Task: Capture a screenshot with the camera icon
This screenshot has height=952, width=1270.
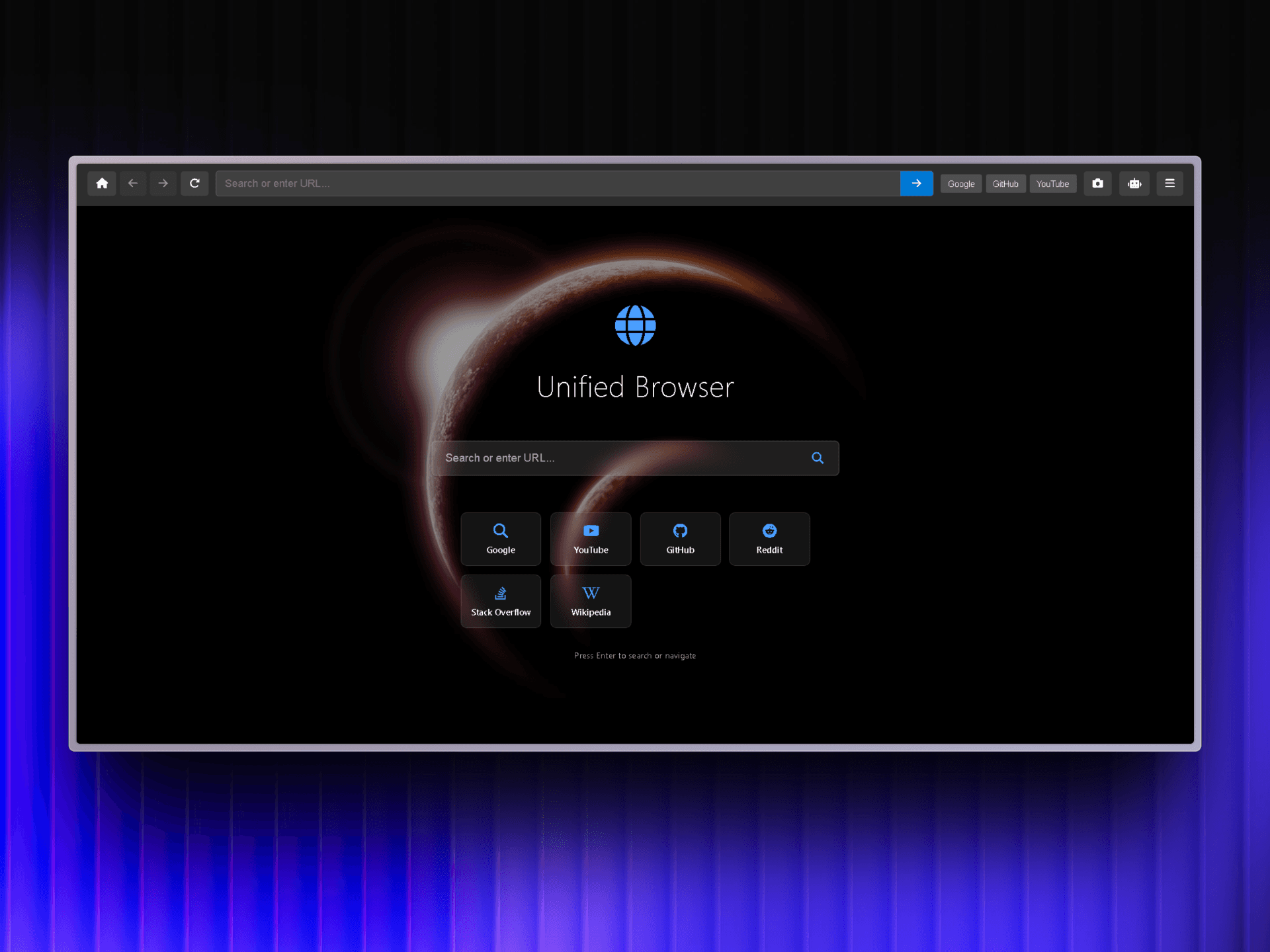Action: (x=1097, y=183)
